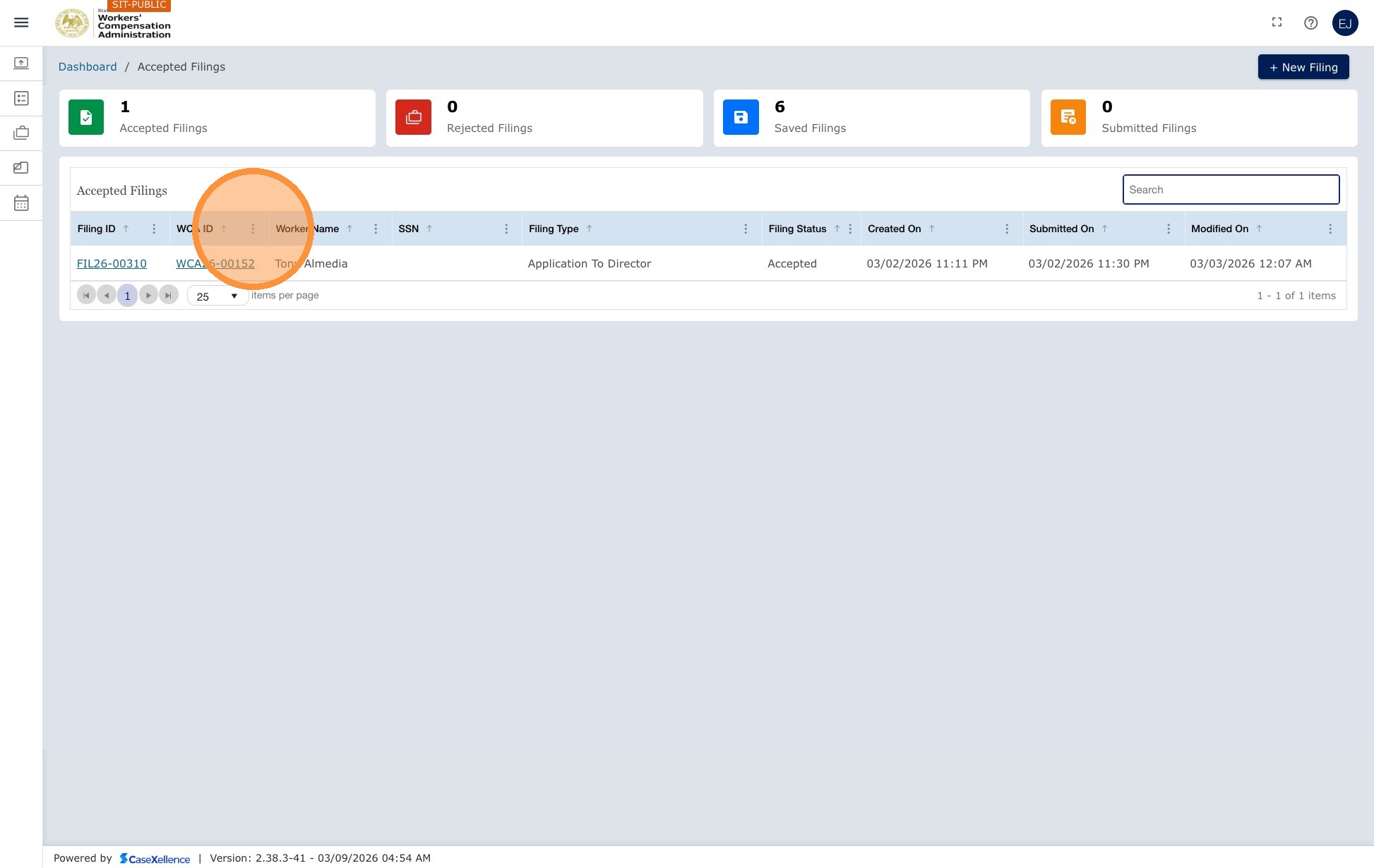Open the help question mark icon
Viewport: 1374px width, 868px height.
pos(1310,23)
